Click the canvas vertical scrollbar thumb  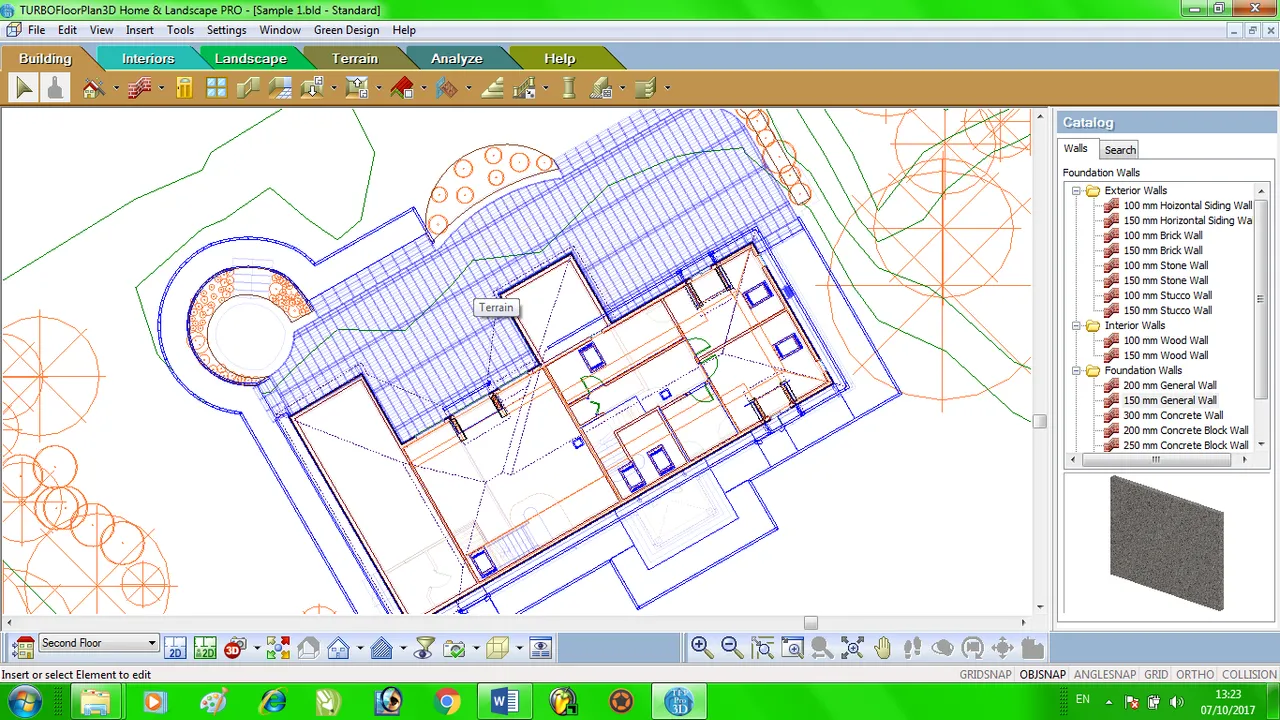click(x=1040, y=422)
